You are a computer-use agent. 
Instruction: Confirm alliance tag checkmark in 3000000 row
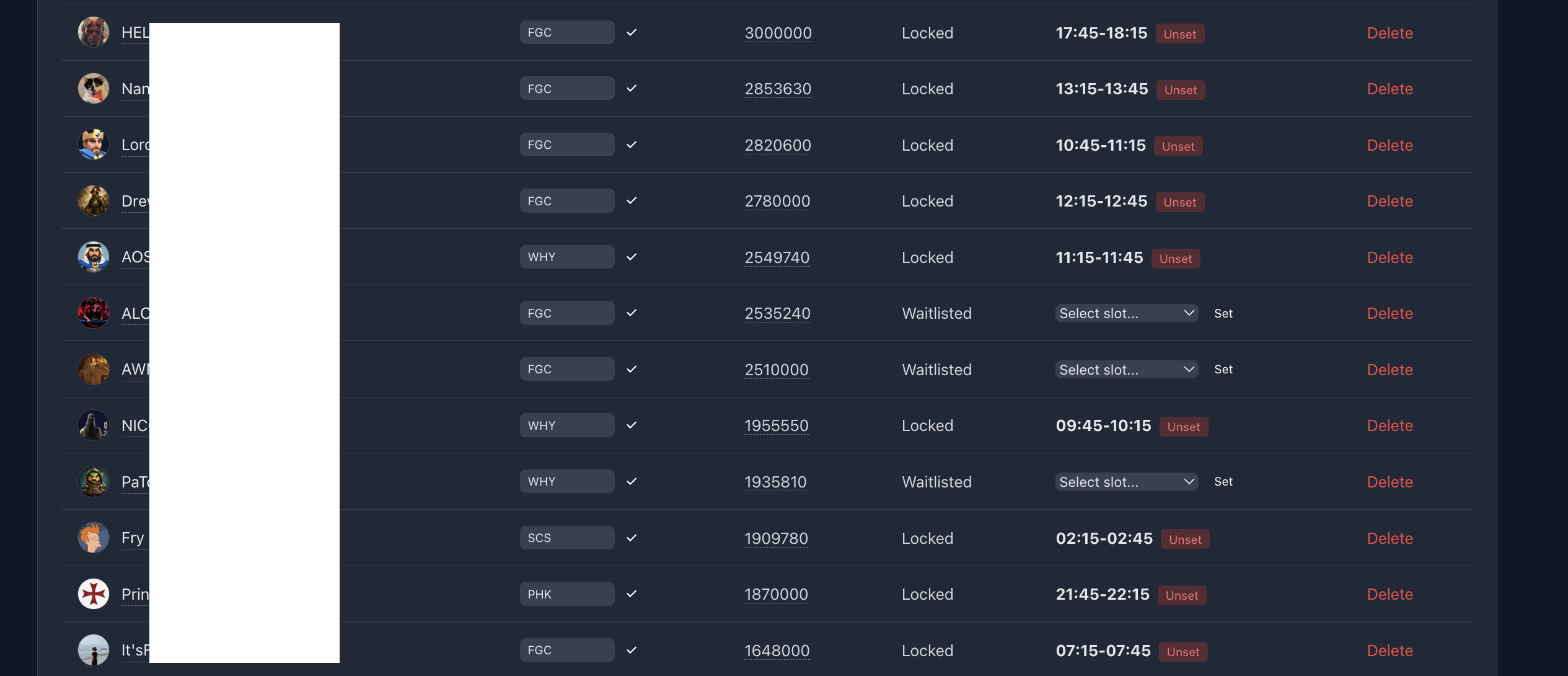click(x=632, y=32)
